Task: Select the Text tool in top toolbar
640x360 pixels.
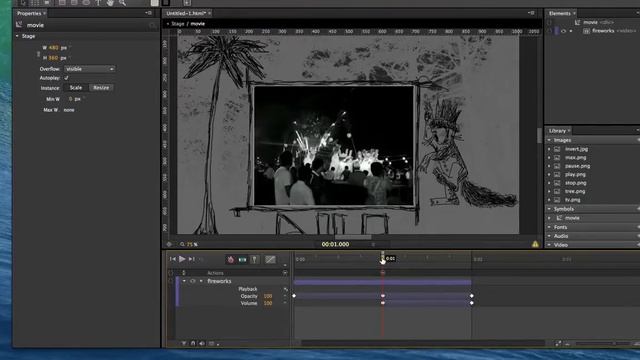Action: (98, 2)
